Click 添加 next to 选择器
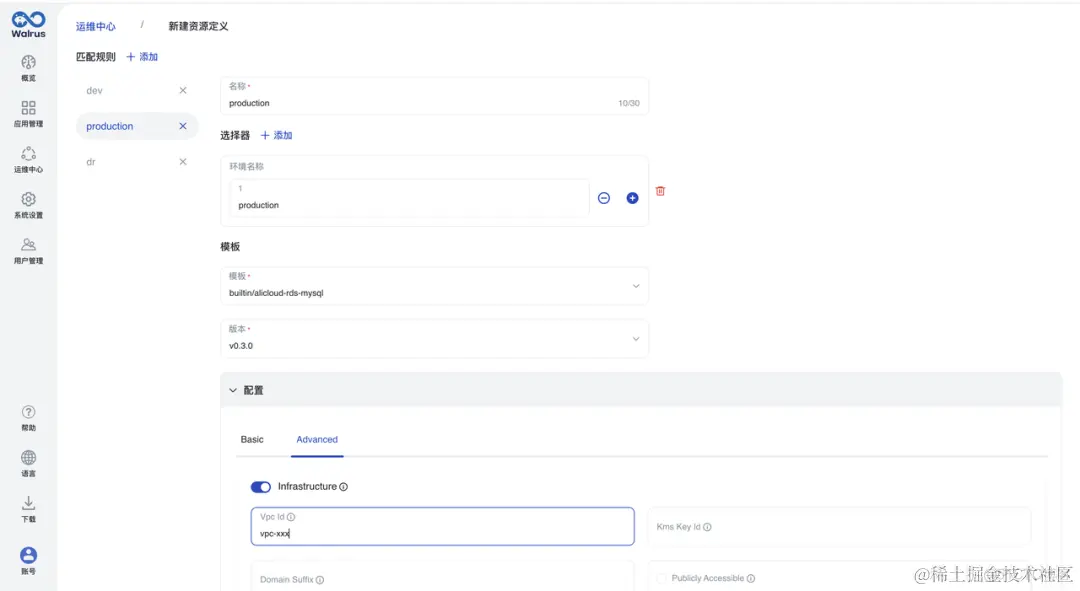This screenshot has height=591, width=1080. [276, 135]
